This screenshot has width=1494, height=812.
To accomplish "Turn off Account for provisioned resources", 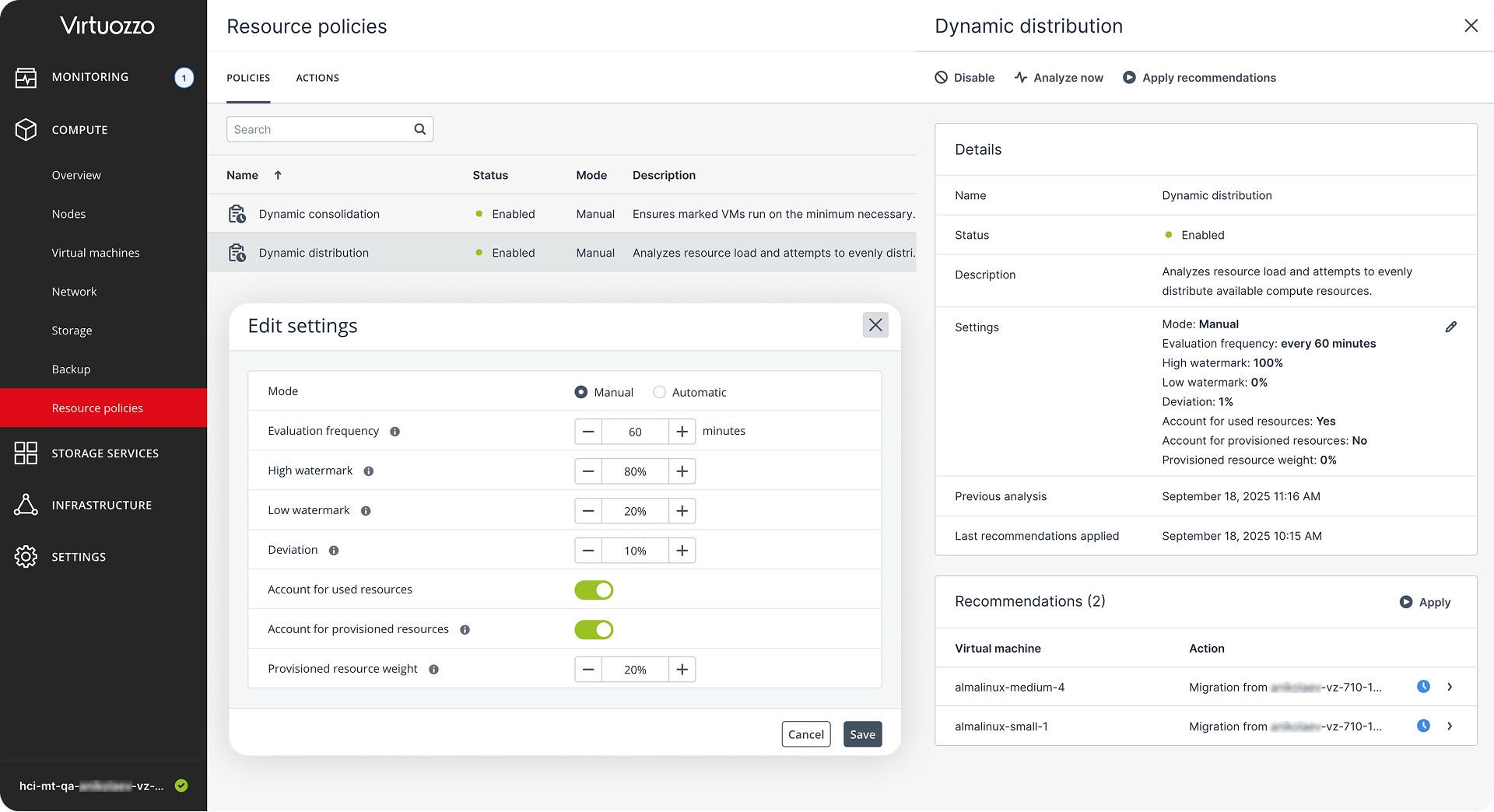I will pos(594,629).
